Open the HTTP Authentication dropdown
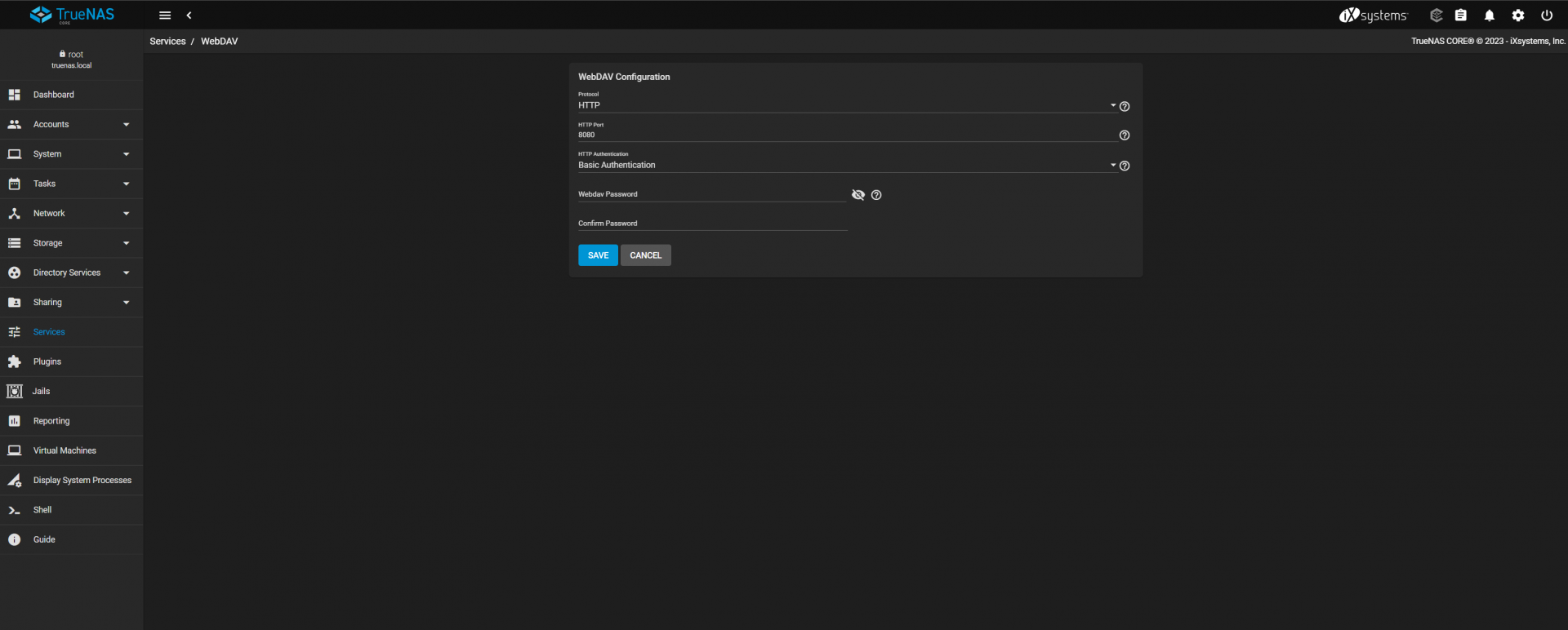The height and width of the screenshot is (630, 1568). point(847,165)
